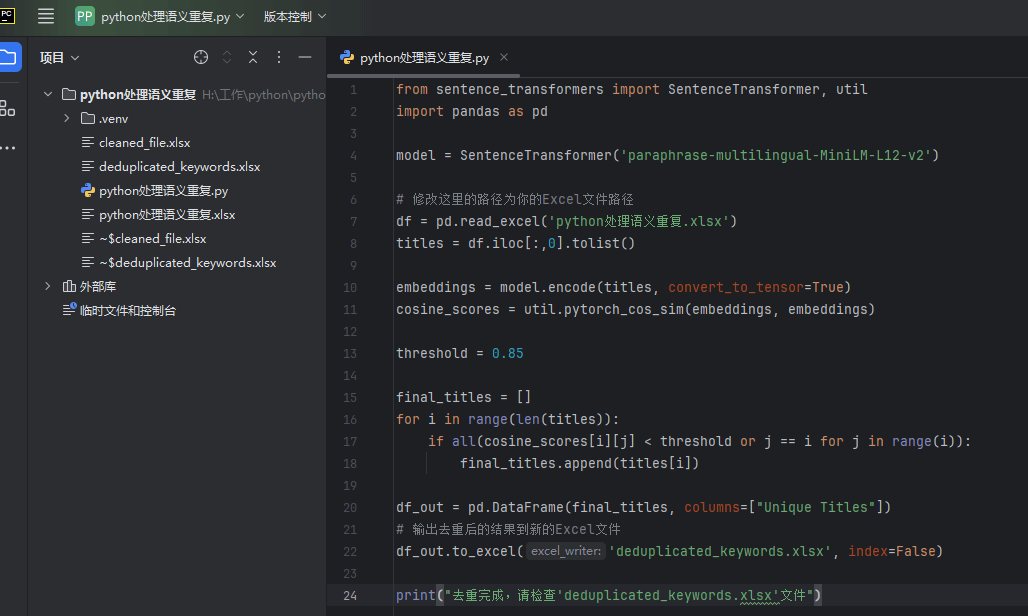Click the PP project badge icon
Viewport: 1028px width, 616px height.
(x=85, y=16)
